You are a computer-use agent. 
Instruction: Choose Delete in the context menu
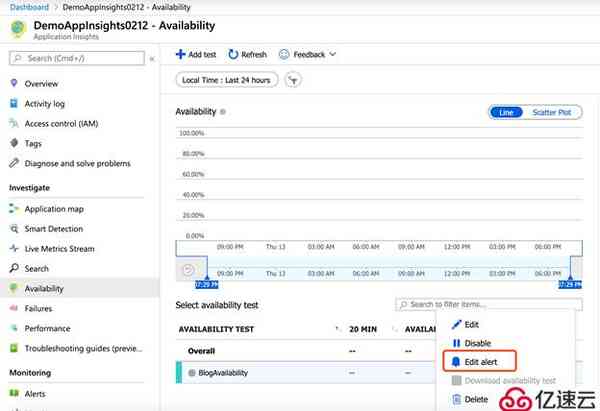[476, 399]
